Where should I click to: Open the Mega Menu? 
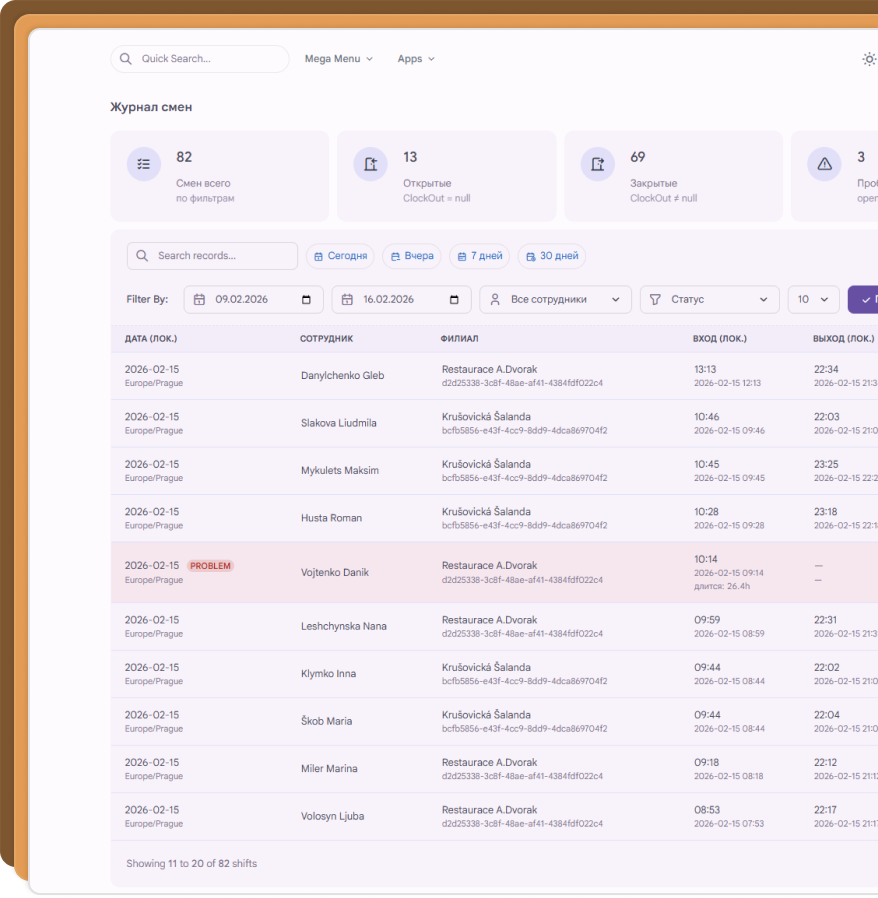[338, 59]
